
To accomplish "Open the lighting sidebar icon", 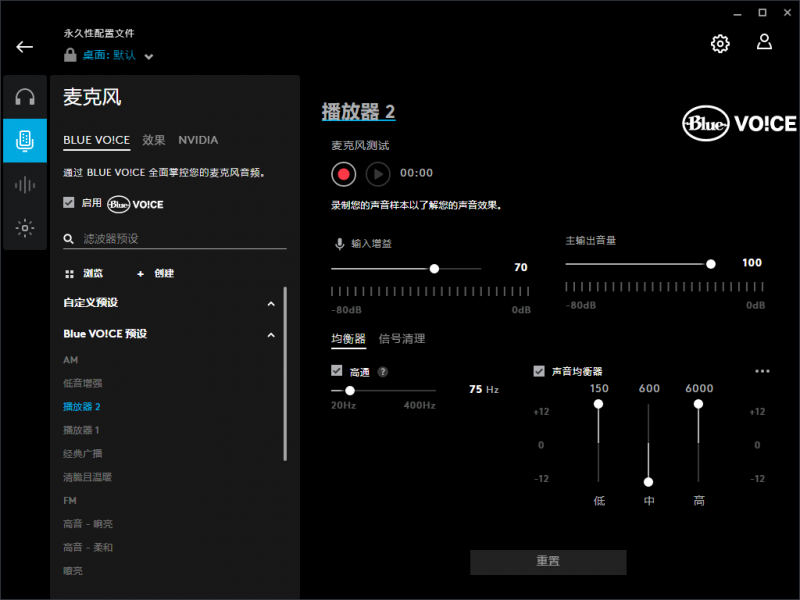I will coord(25,228).
